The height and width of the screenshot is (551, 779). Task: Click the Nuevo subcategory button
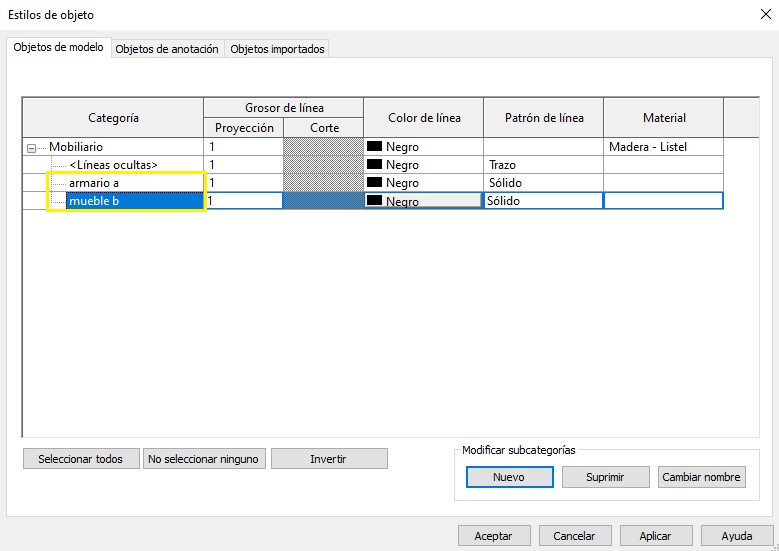tap(509, 477)
